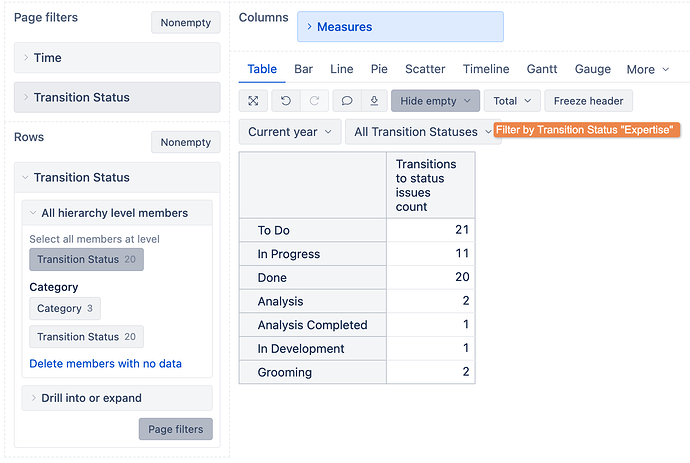Click the Measures column dimension
690x463 pixels.
tap(400, 27)
